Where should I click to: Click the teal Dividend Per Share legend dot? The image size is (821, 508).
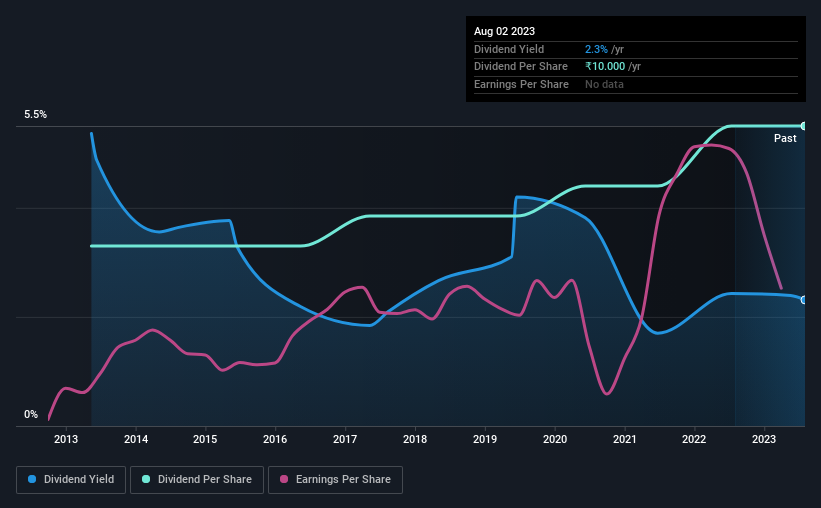(x=146, y=479)
